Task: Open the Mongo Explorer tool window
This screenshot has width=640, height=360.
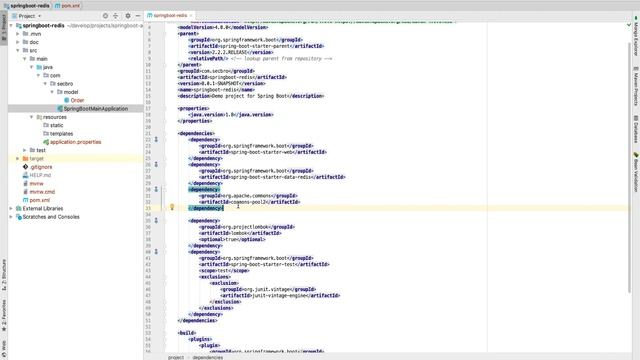Action: (x=636, y=36)
